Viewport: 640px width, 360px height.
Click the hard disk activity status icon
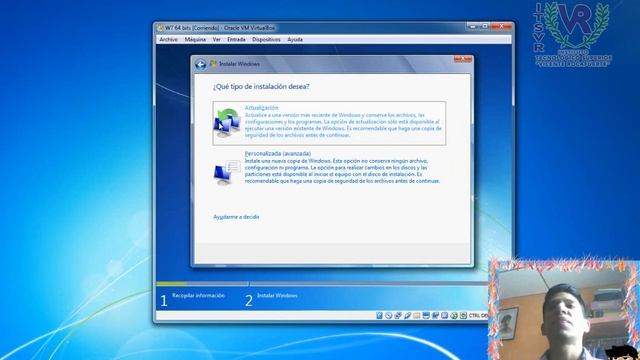click(379, 316)
